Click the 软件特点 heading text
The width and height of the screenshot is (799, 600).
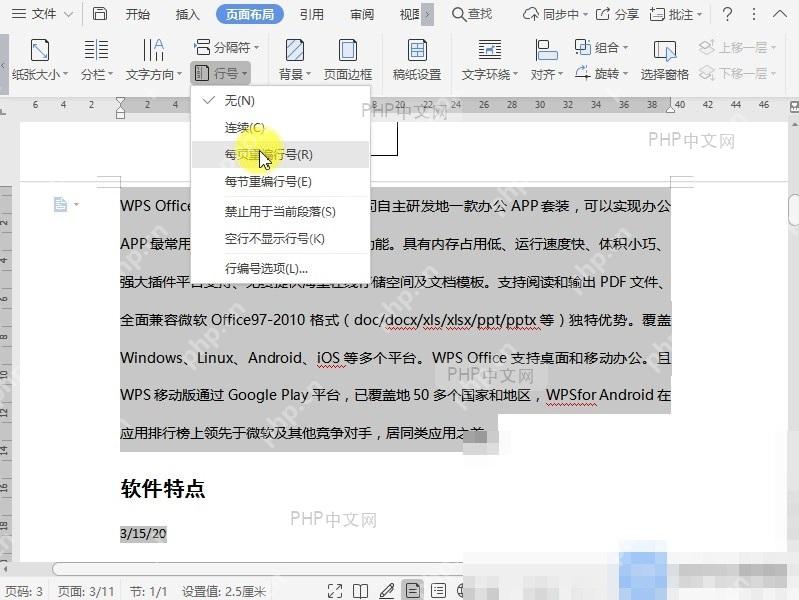click(163, 488)
